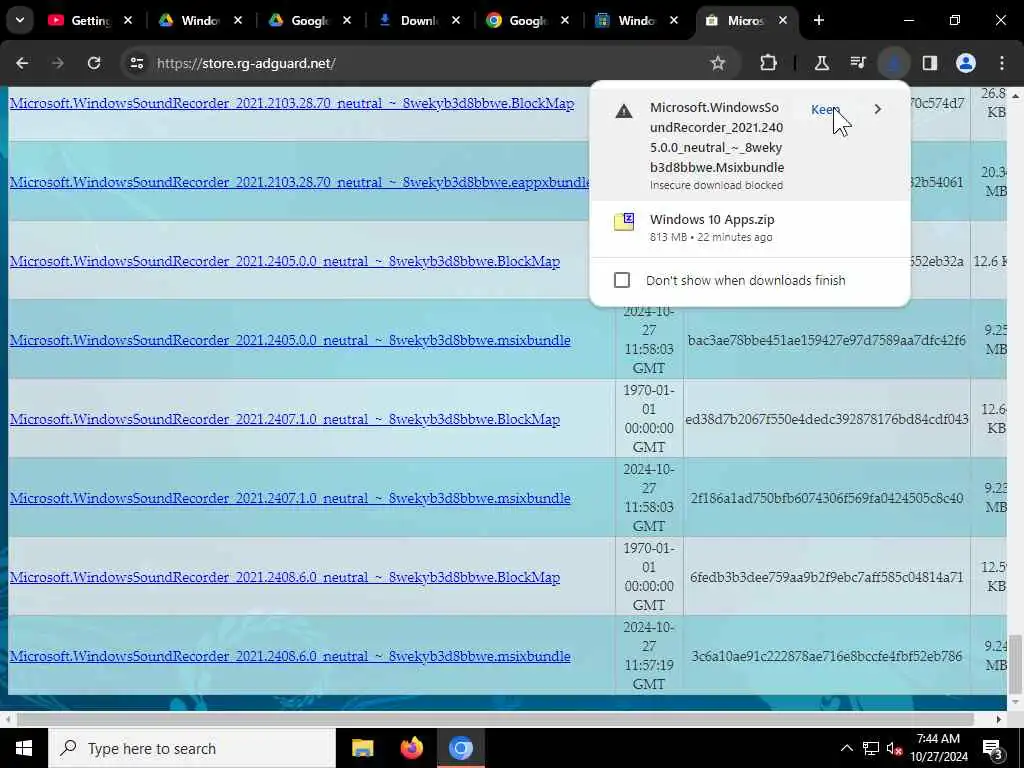This screenshot has height=768, width=1024.
Task: Open Windows 10 Apps.zip download
Action: (x=750, y=228)
